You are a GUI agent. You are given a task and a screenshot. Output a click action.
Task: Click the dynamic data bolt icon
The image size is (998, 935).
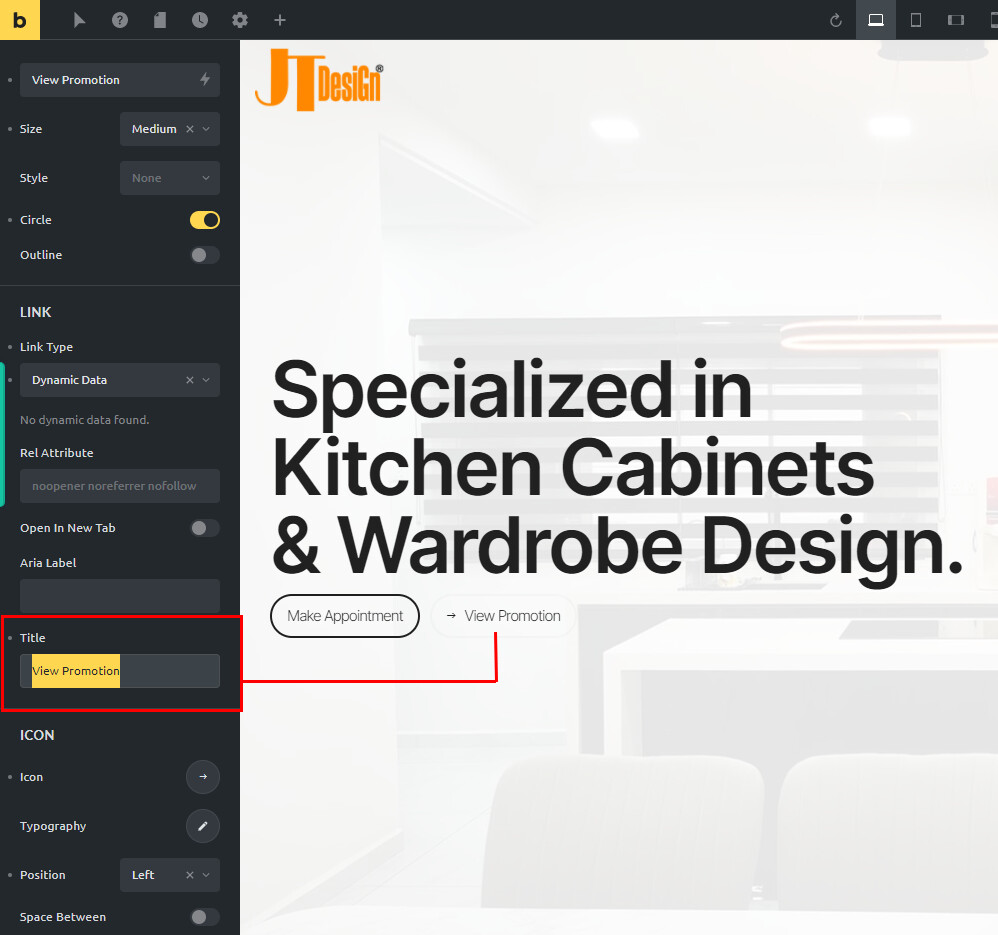pos(205,80)
